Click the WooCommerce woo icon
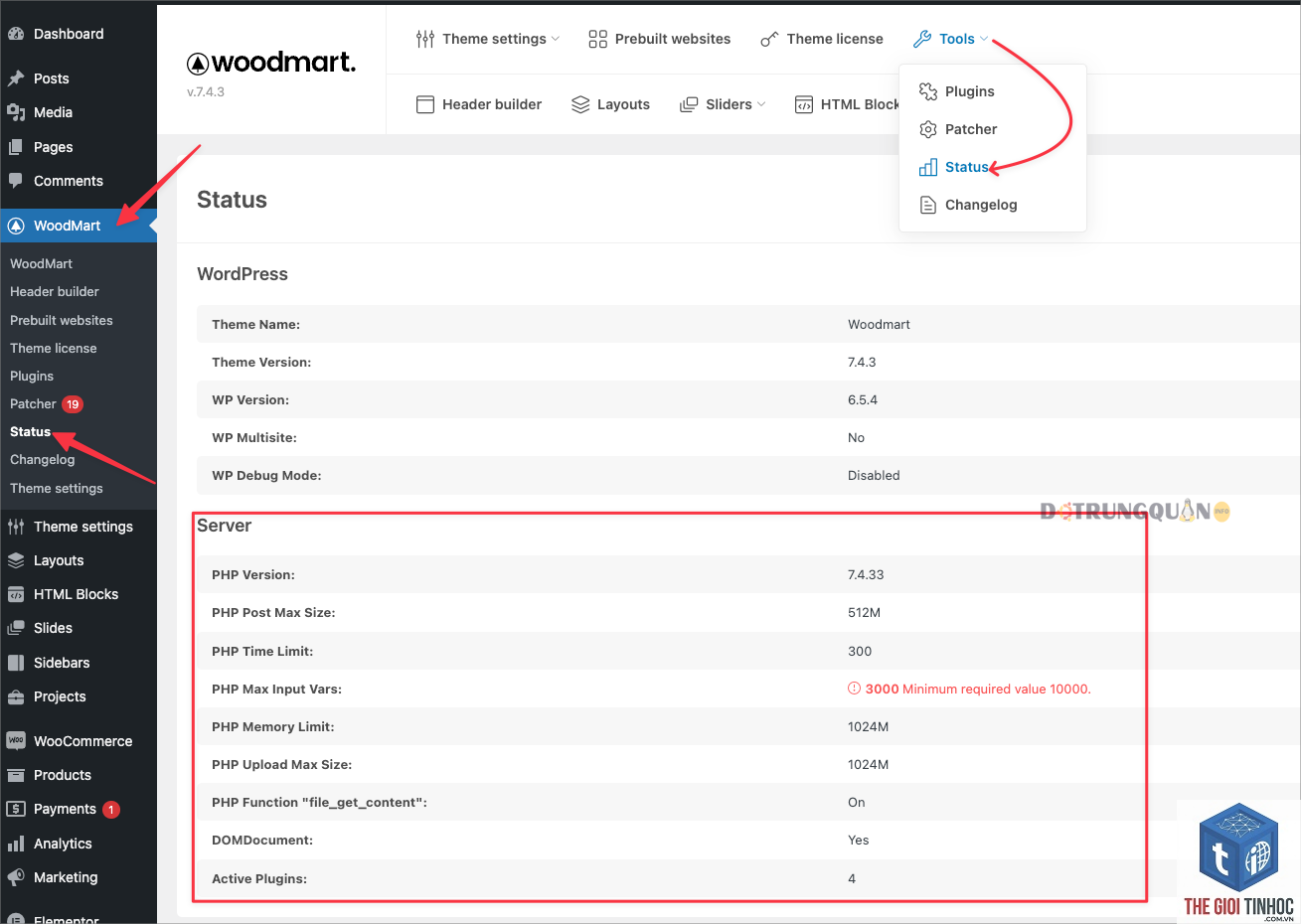1301x924 pixels. [x=16, y=741]
